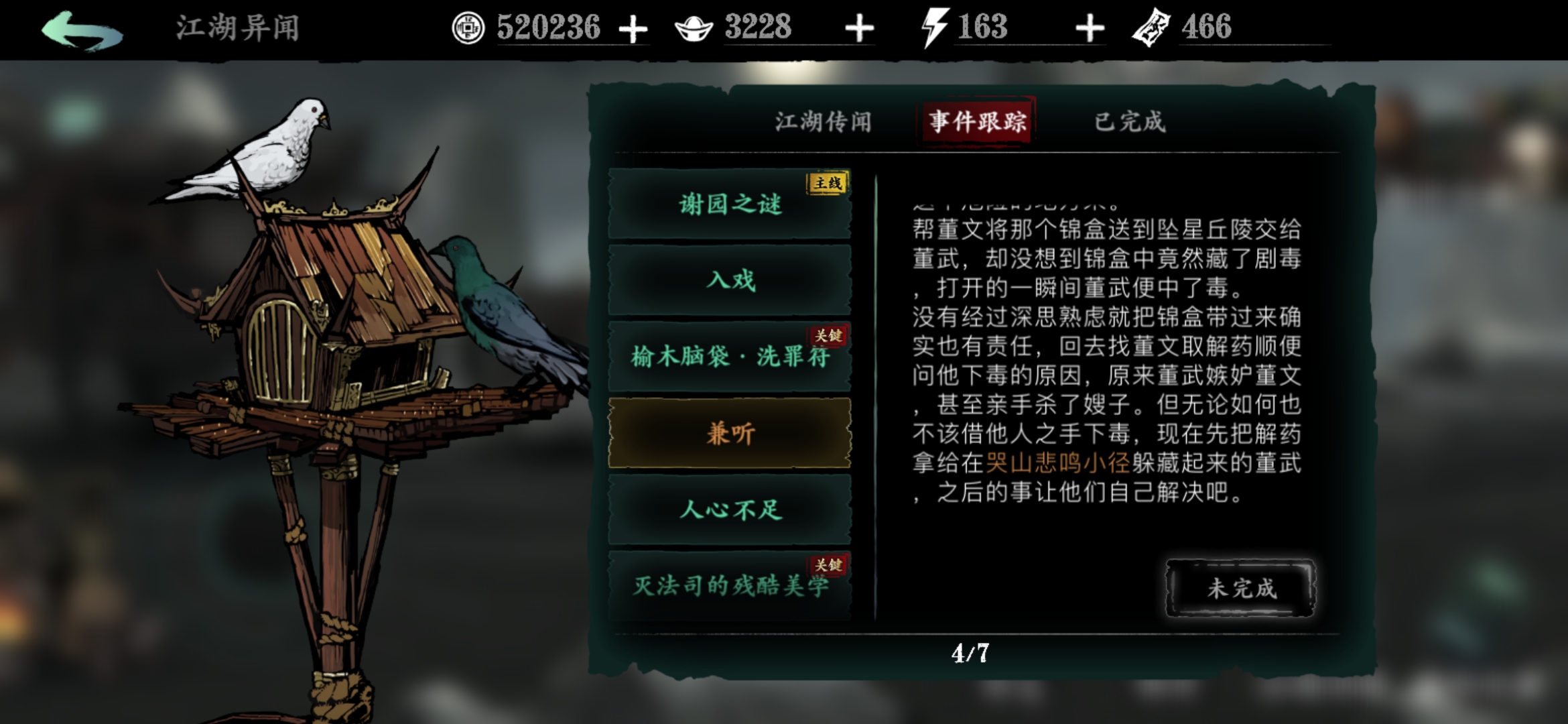Open the 入戏 quest entry
1568x724 pixels.
coord(730,280)
